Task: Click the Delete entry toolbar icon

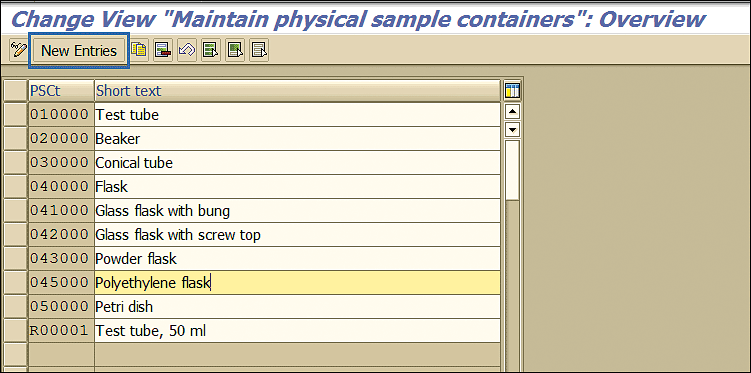Action: (x=163, y=50)
